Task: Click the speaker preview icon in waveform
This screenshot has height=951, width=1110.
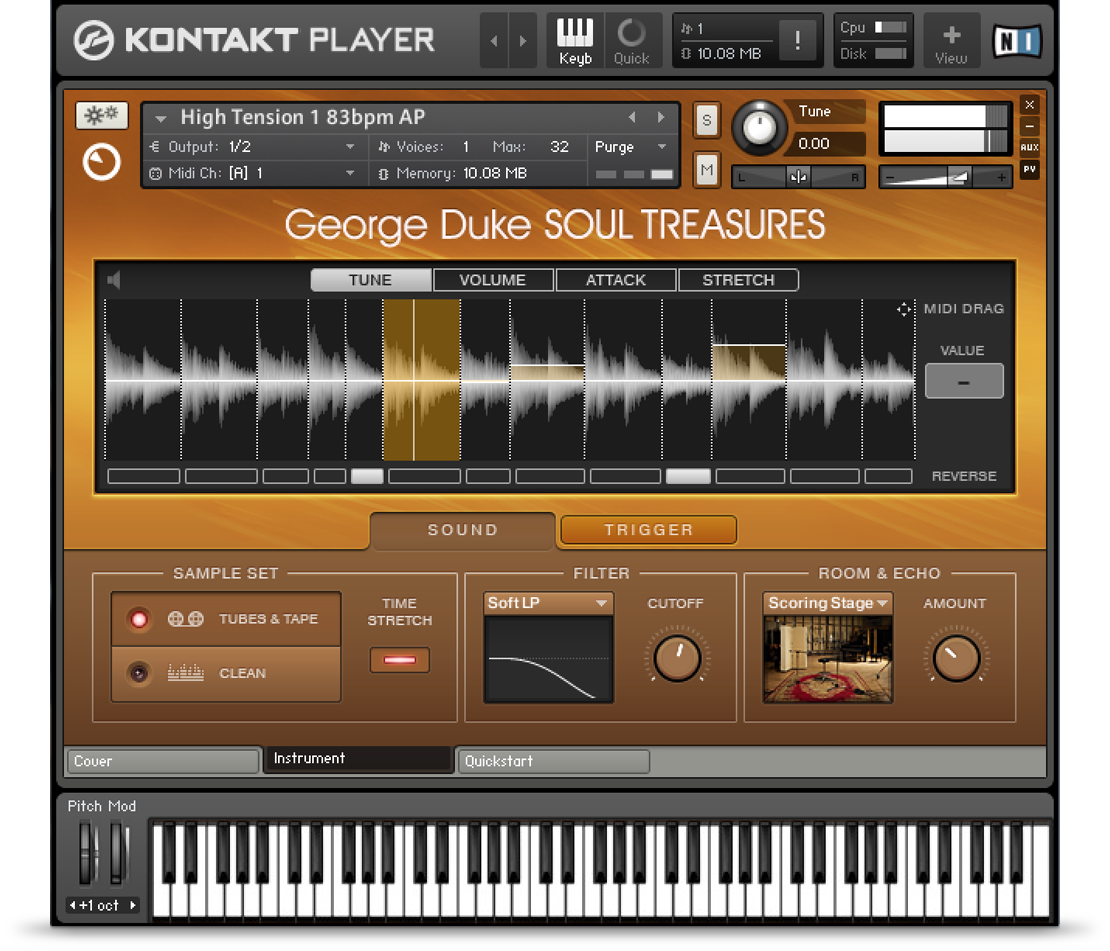Action: (x=114, y=280)
